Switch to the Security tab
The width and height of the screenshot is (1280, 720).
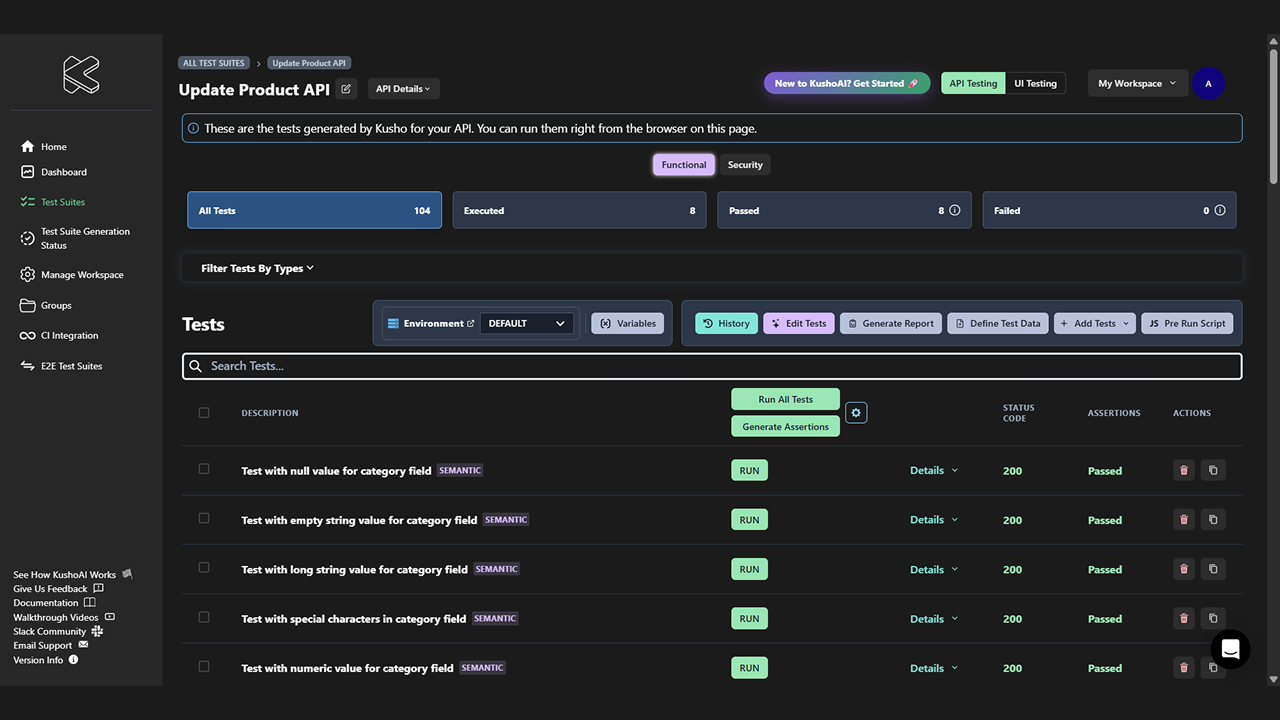point(745,165)
